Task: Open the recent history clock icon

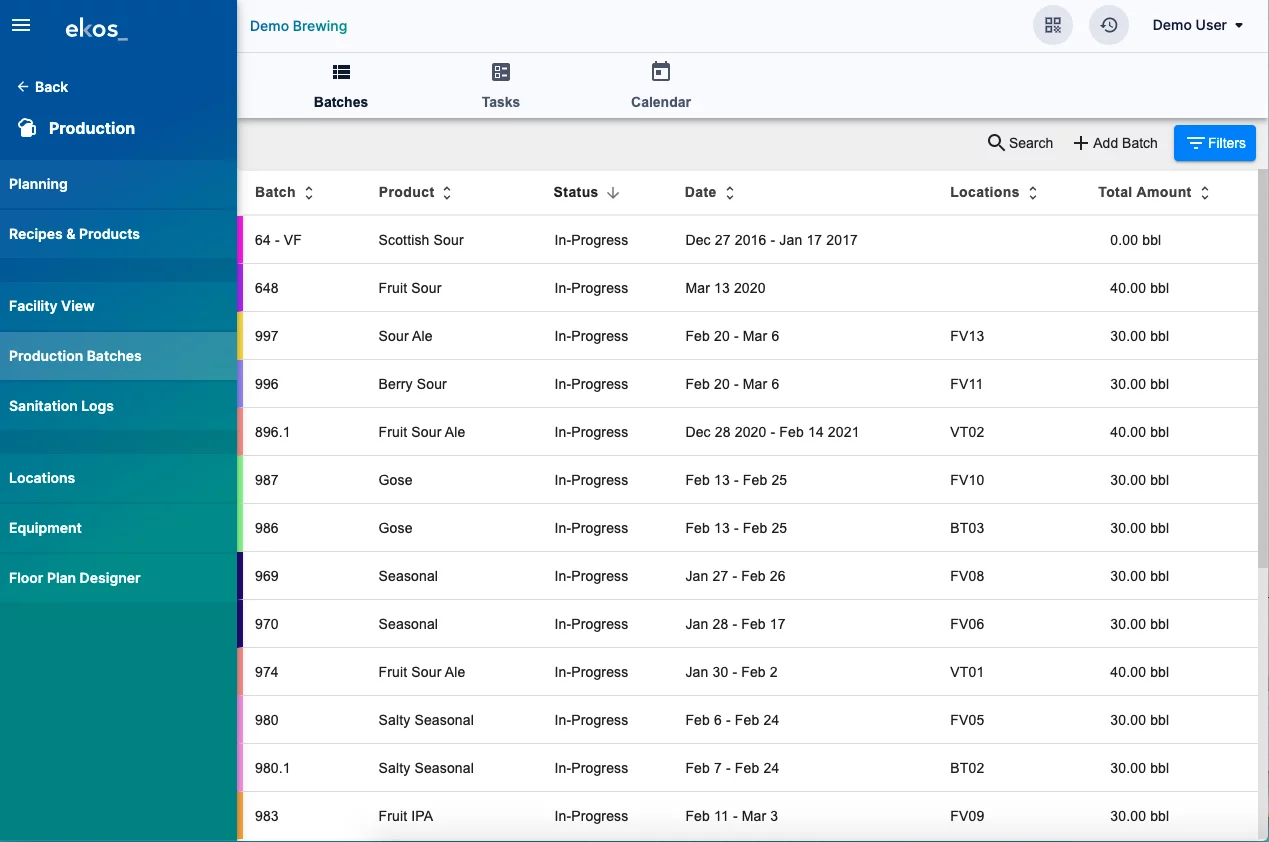Action: tap(1108, 26)
